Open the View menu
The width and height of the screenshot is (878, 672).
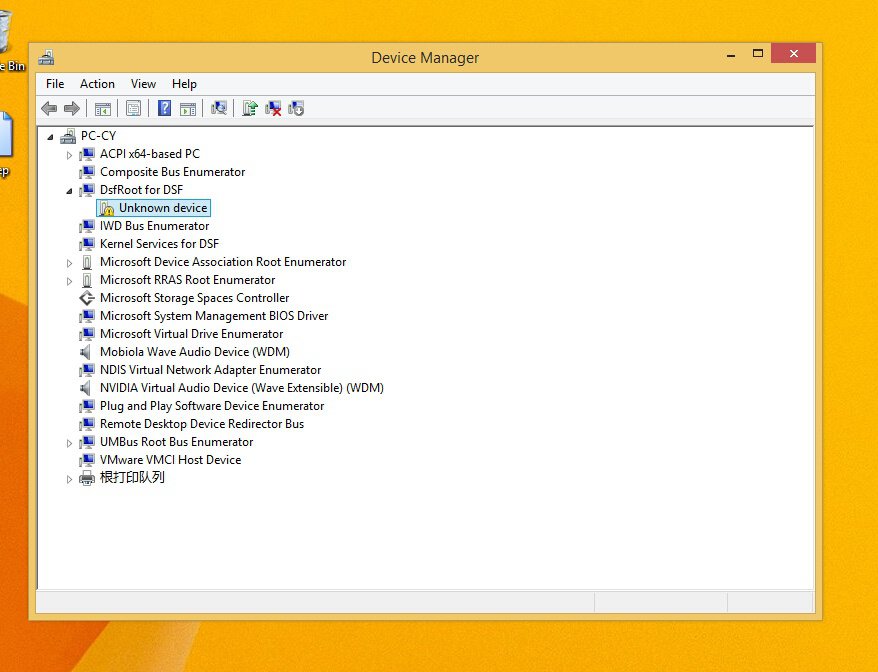pos(143,84)
